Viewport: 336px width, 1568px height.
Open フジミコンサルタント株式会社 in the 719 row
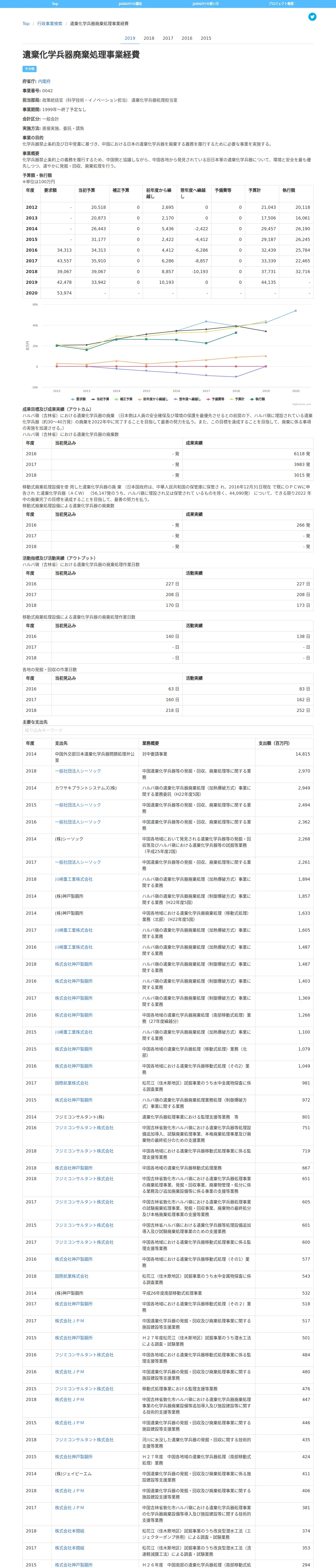pos(84,1151)
